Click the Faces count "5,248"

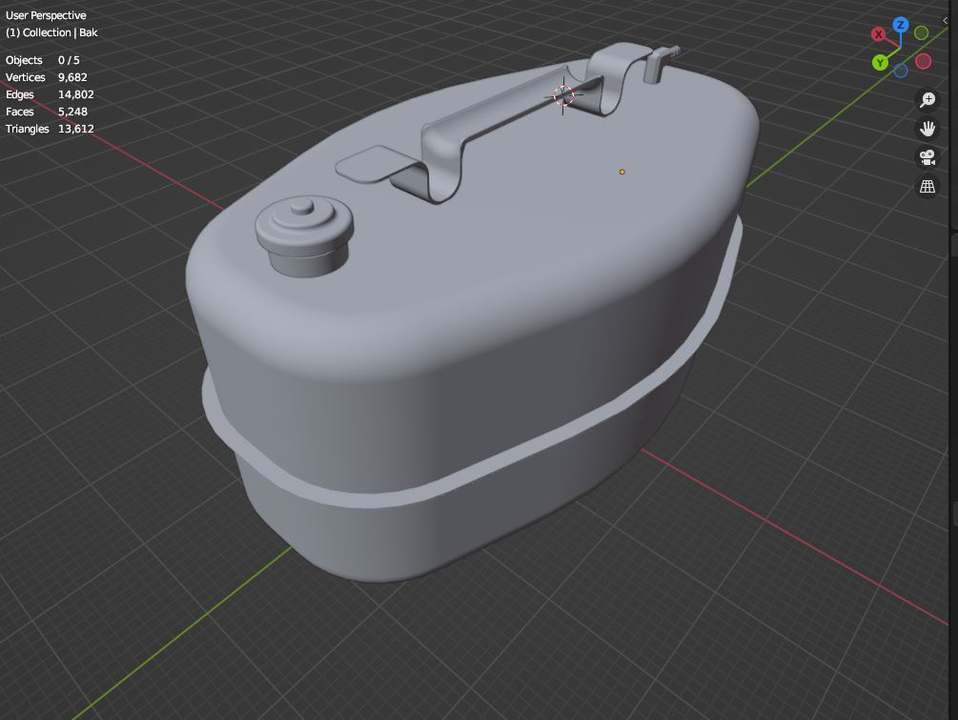point(73,111)
